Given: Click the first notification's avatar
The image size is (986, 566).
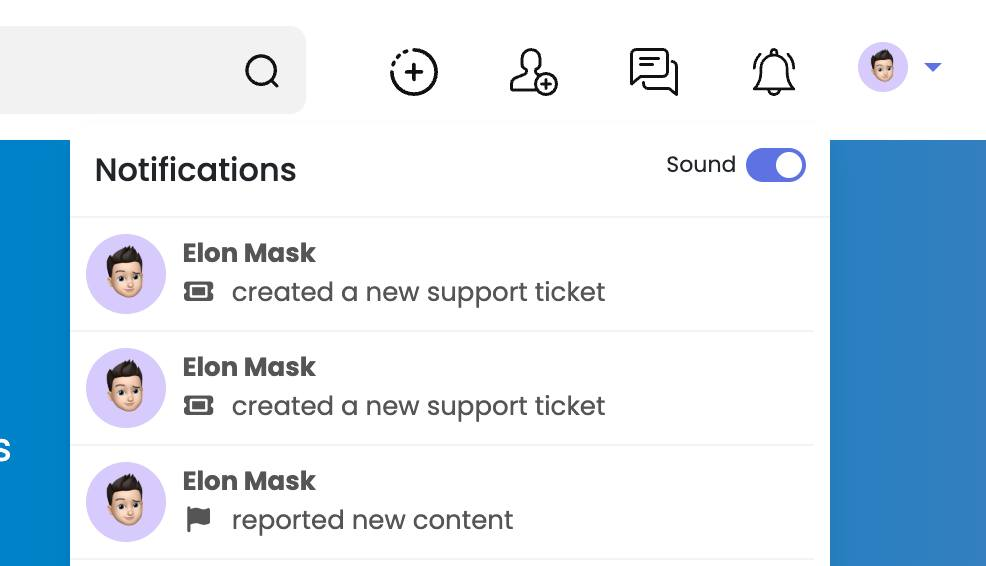Looking at the screenshot, I should (x=126, y=274).
